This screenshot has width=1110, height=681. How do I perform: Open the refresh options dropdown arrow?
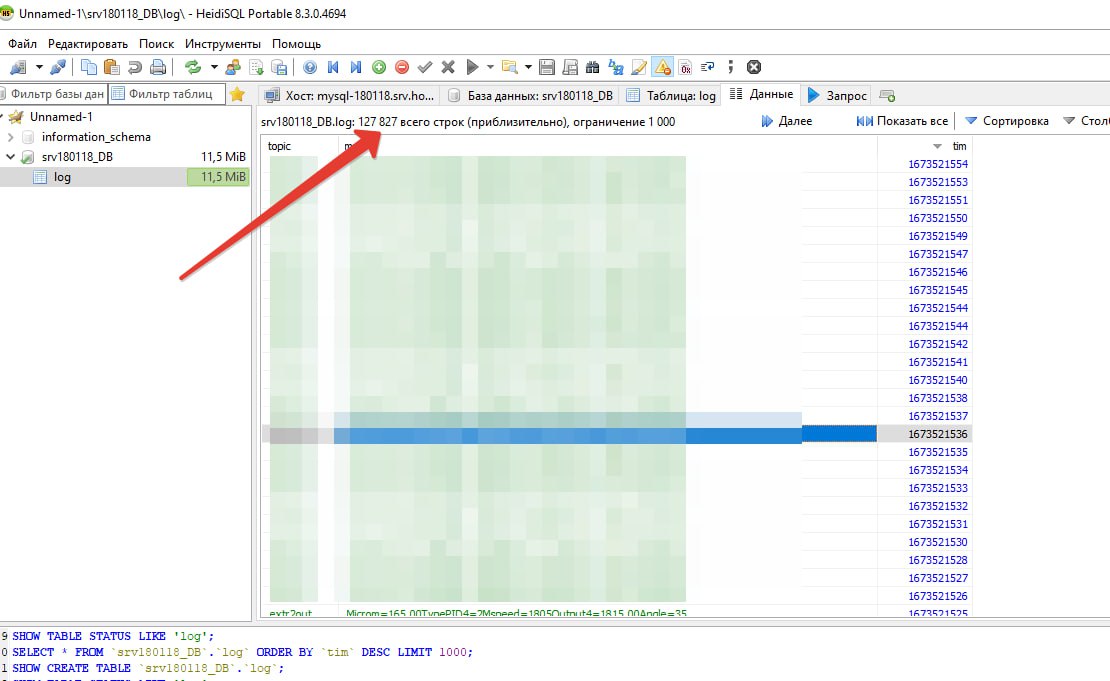pyautogui.click(x=214, y=67)
